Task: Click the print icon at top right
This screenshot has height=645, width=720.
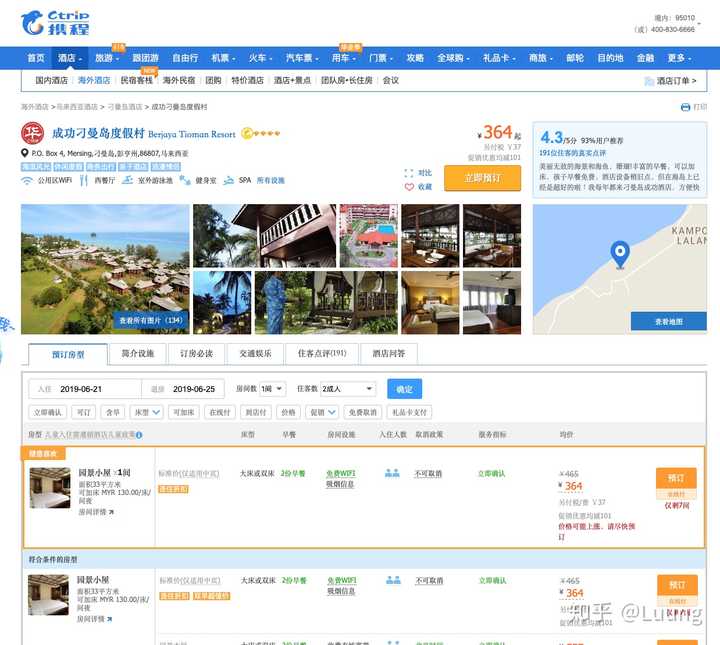Action: click(685, 107)
